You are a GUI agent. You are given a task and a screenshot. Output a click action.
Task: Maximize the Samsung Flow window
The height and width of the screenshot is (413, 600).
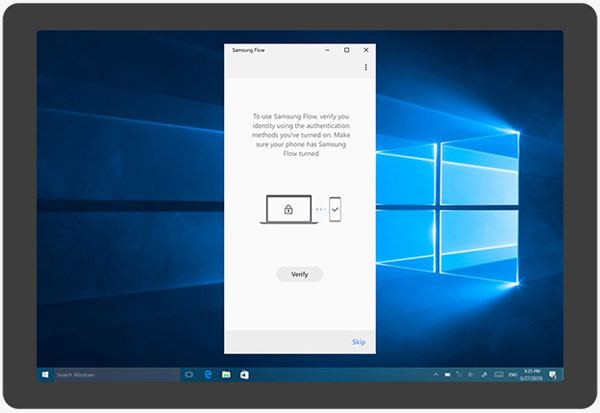tap(346, 50)
